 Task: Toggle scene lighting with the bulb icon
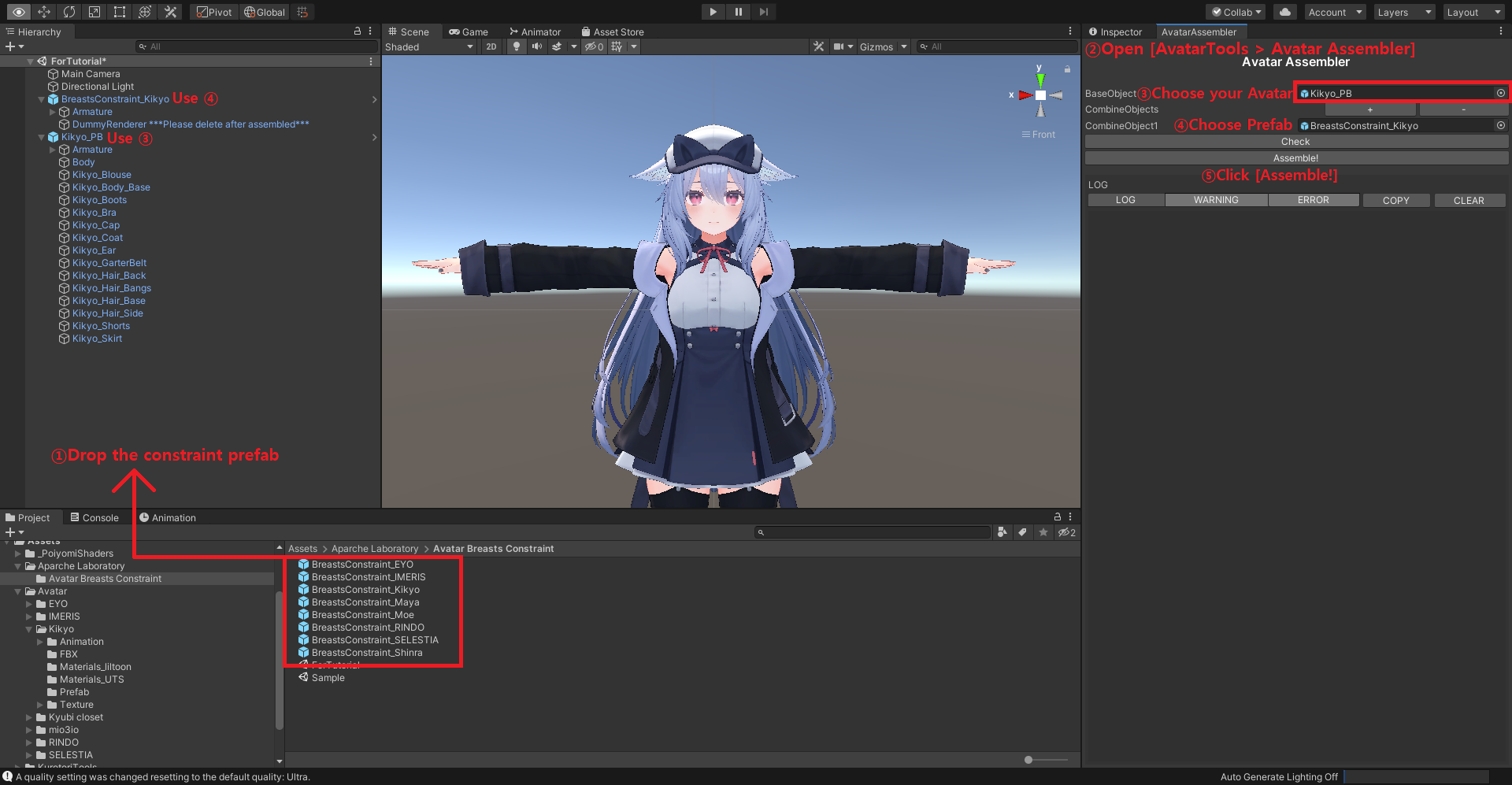pyautogui.click(x=517, y=46)
